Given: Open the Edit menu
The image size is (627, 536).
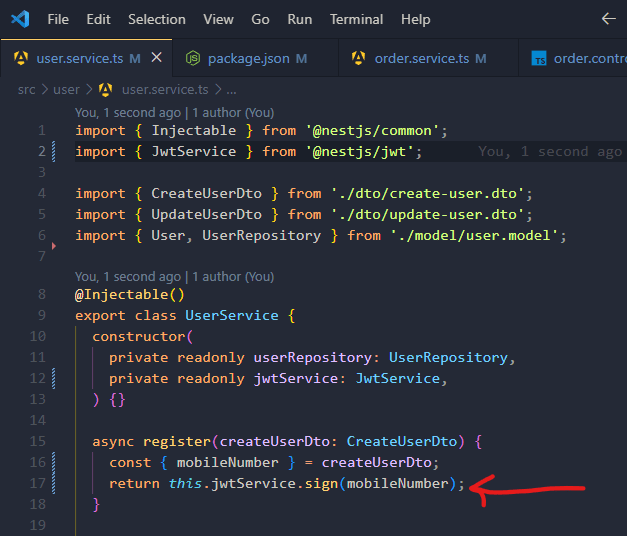Looking at the screenshot, I should coord(98,19).
